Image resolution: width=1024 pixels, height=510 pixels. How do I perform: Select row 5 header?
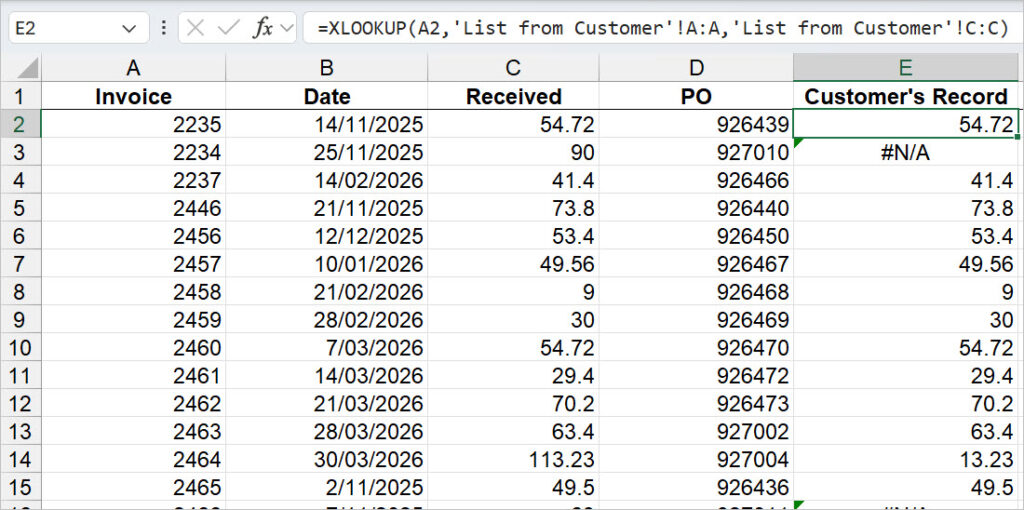pyautogui.click(x=20, y=208)
